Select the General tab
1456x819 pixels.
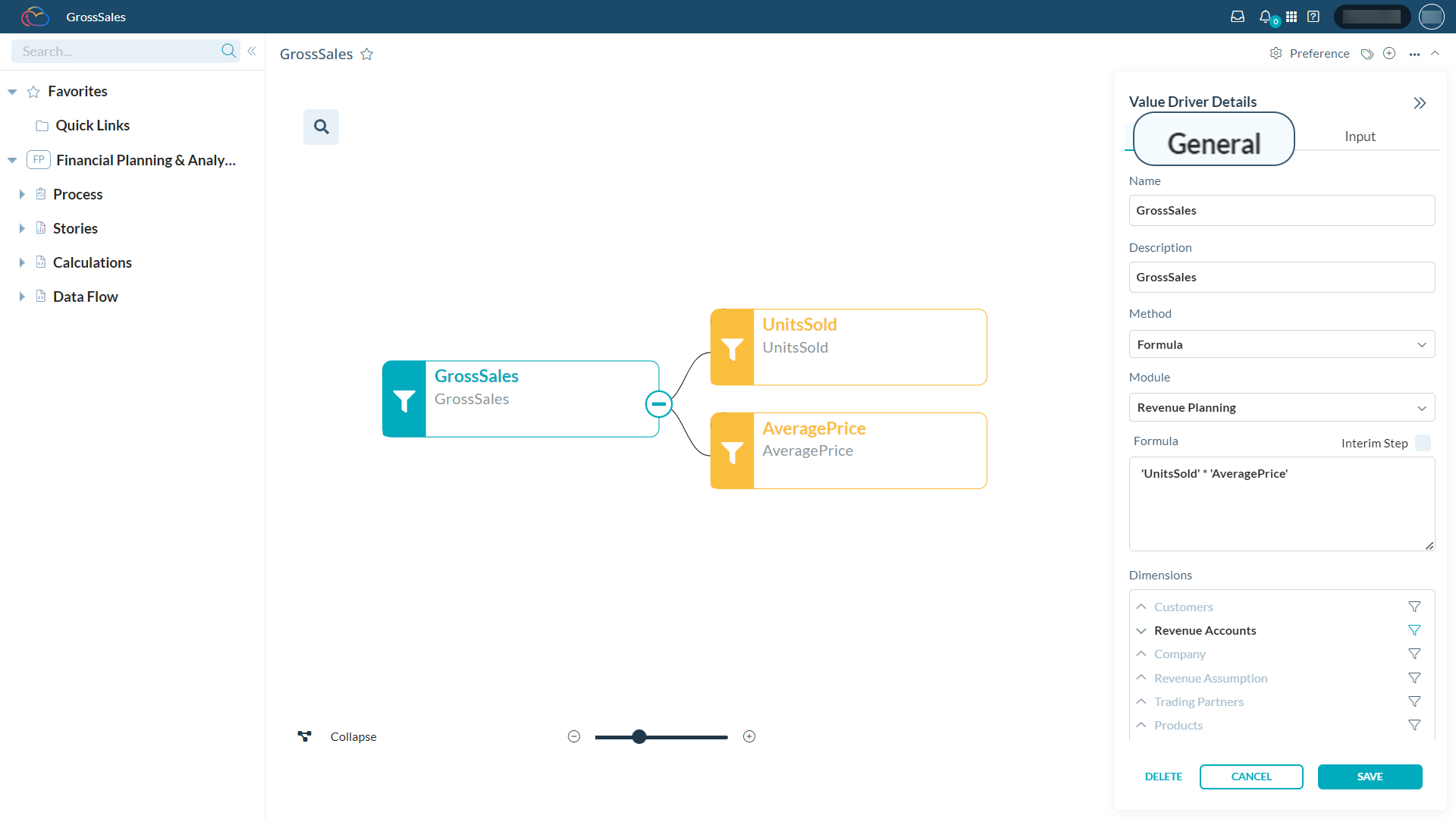tap(1213, 140)
